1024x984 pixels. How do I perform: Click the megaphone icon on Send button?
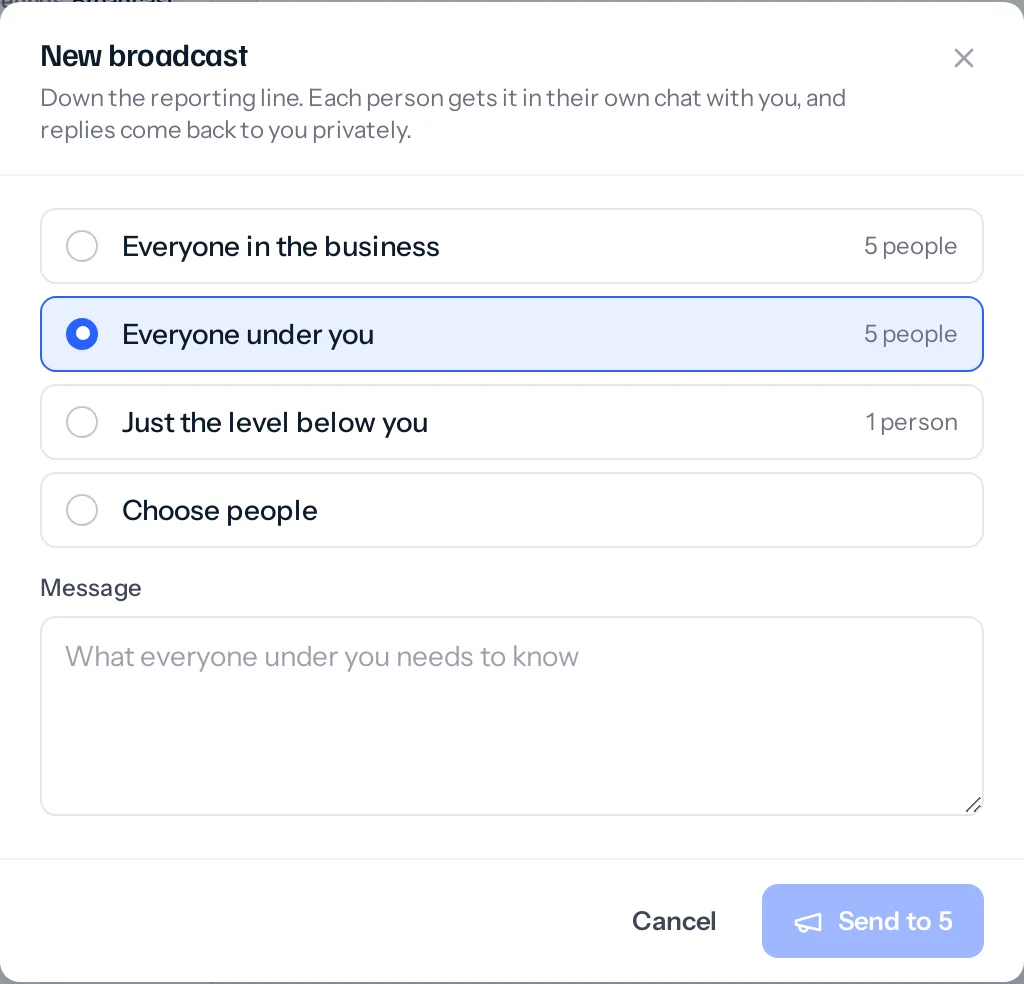808,922
